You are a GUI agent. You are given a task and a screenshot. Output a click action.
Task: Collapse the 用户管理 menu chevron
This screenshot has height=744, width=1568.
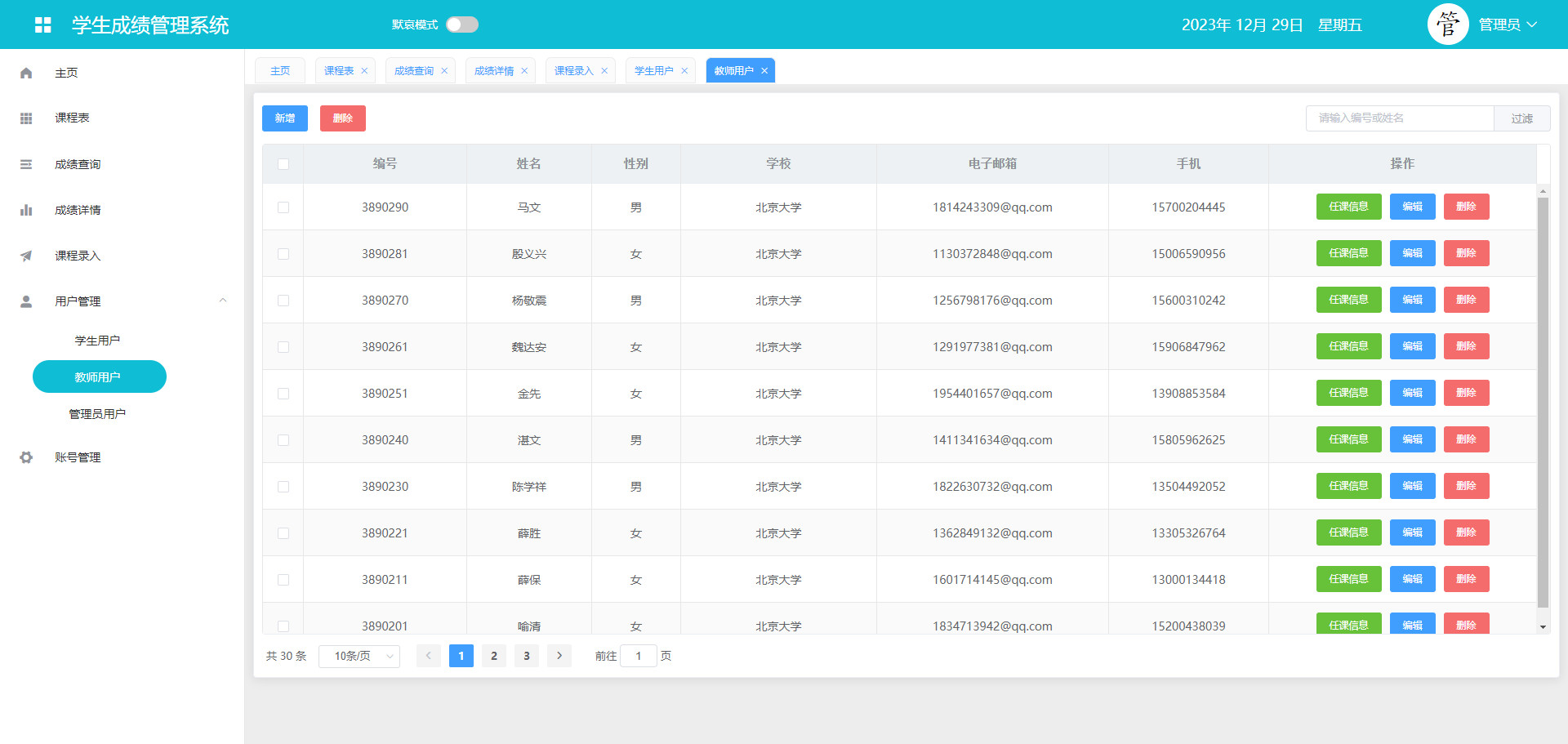click(222, 301)
